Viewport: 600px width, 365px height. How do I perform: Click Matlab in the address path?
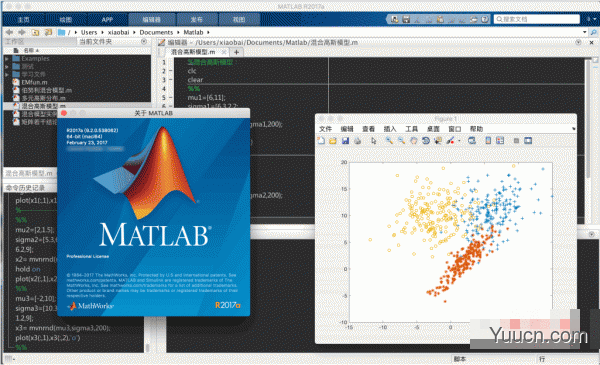[x=193, y=33]
